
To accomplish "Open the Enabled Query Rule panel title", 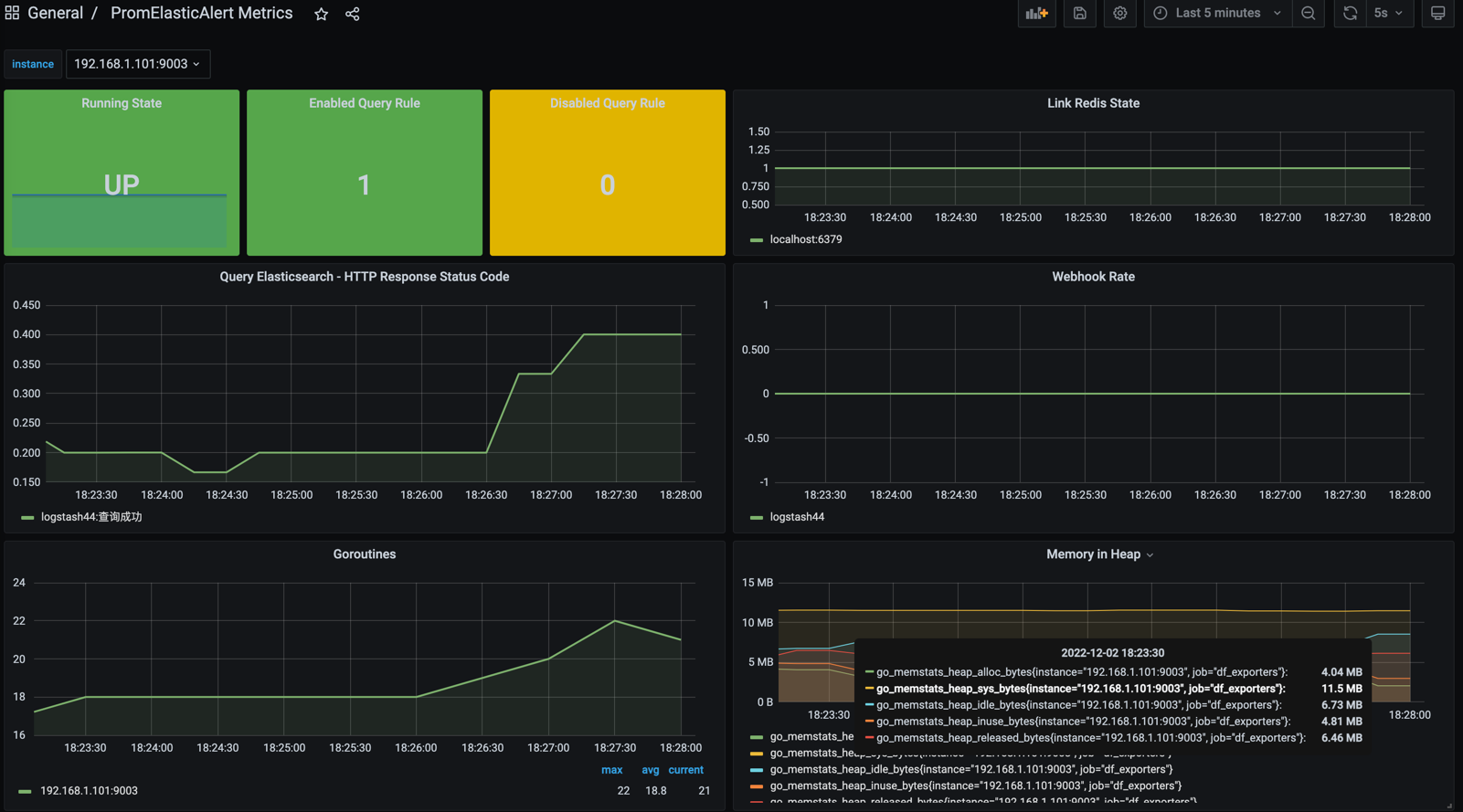I will pos(365,103).
